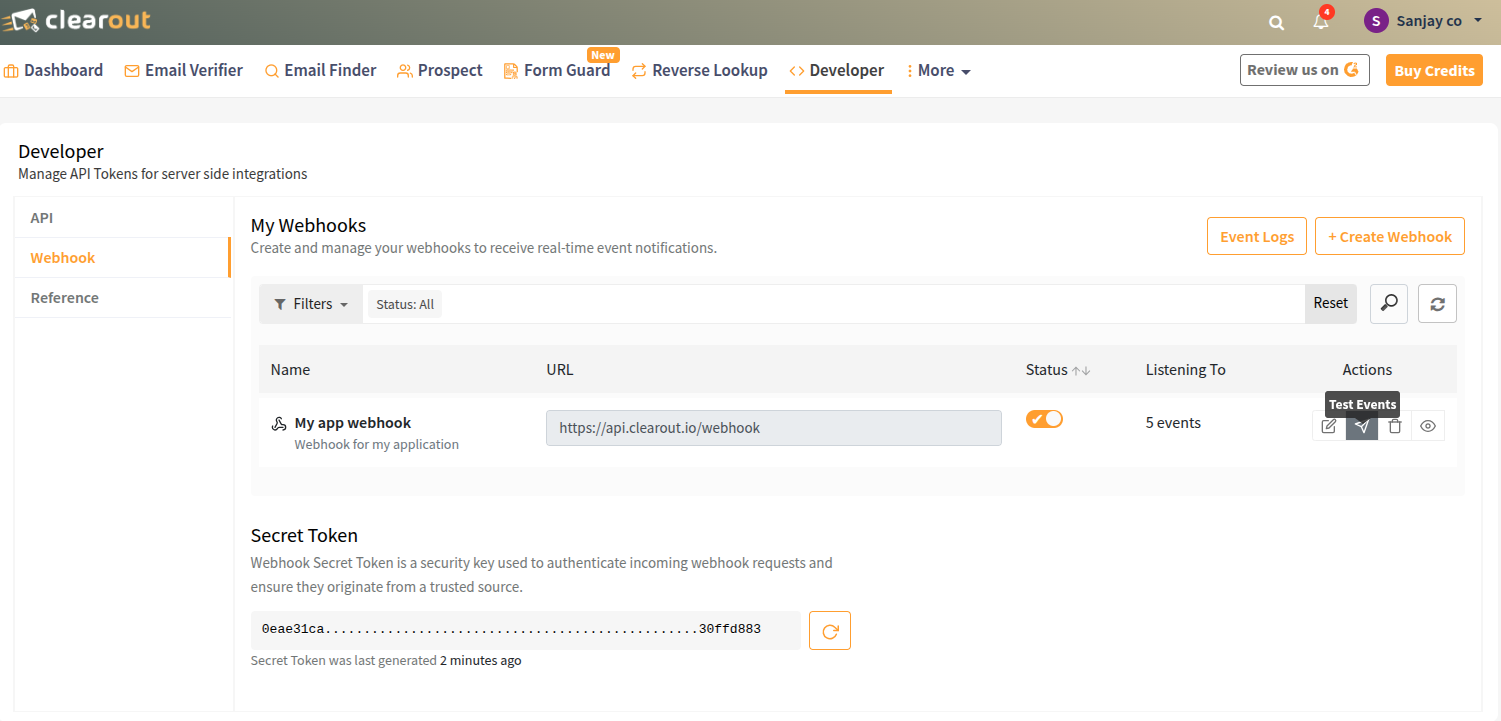Open the Event Logs page
The image size is (1501, 721).
click(x=1256, y=236)
